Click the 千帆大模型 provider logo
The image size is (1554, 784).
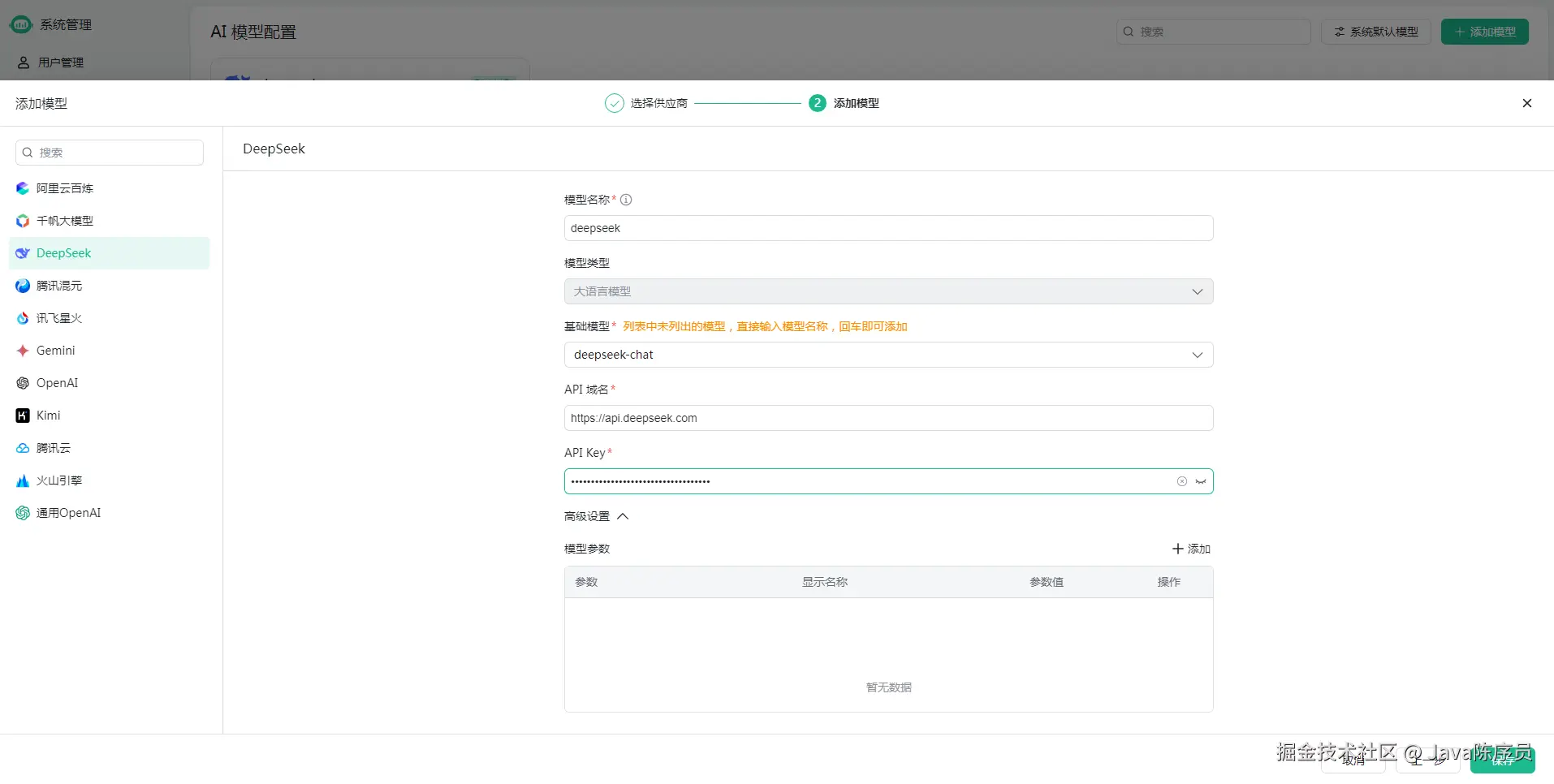[x=23, y=221]
